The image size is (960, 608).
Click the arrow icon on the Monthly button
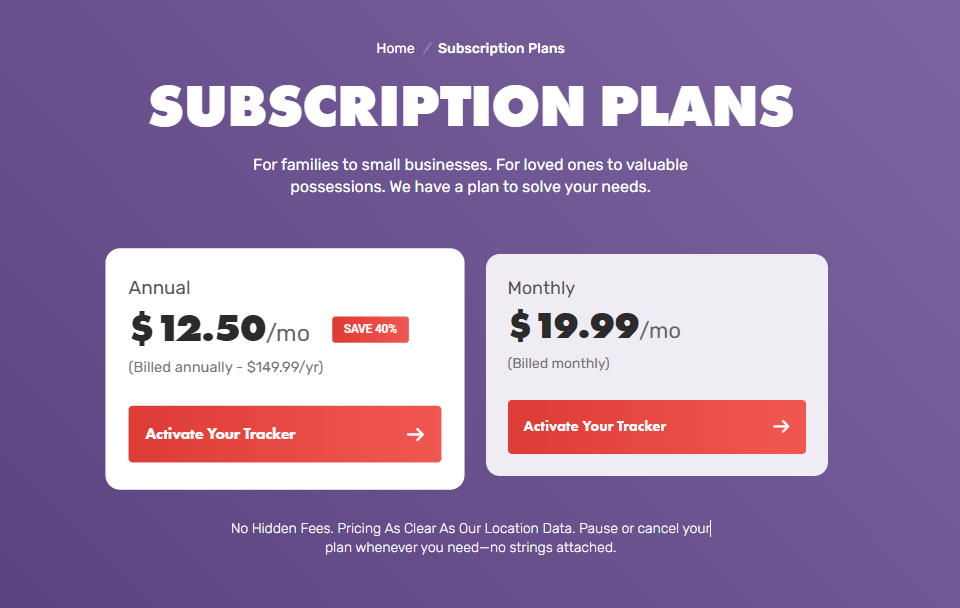[780, 427]
